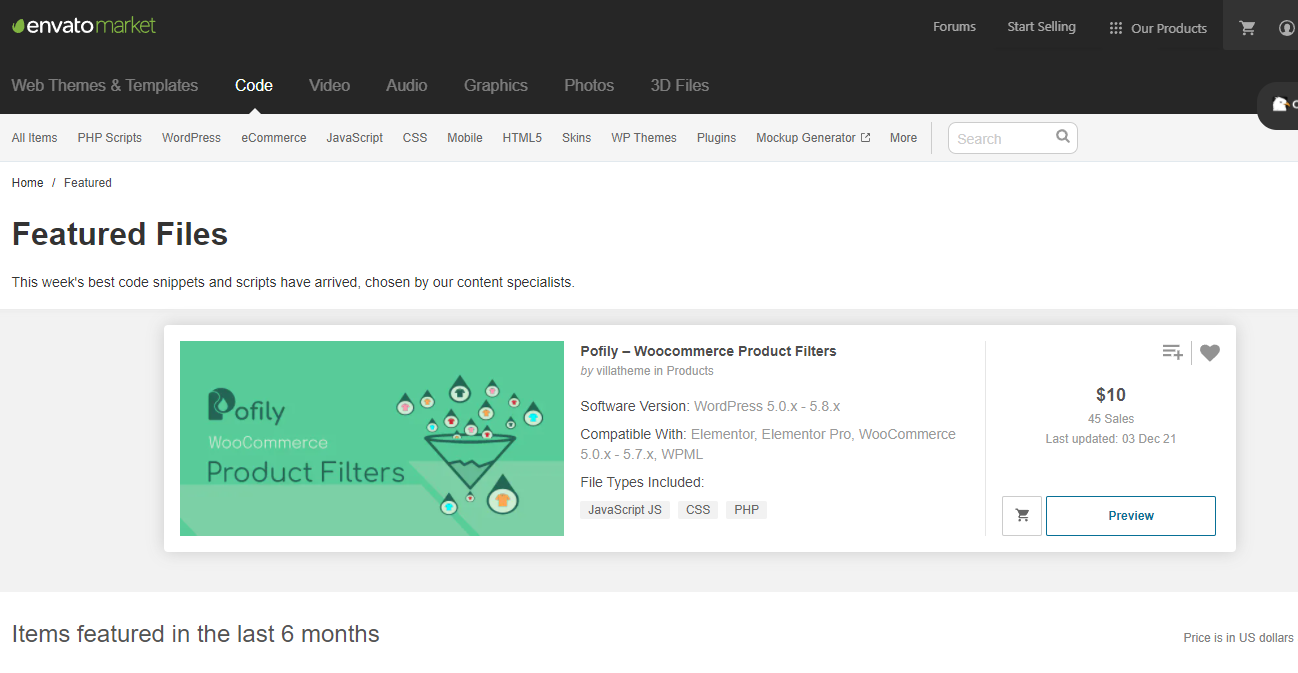Open Mockup Generator external link
Image resolution: width=1298 pixels, height=673 pixels.
pyautogui.click(x=813, y=138)
